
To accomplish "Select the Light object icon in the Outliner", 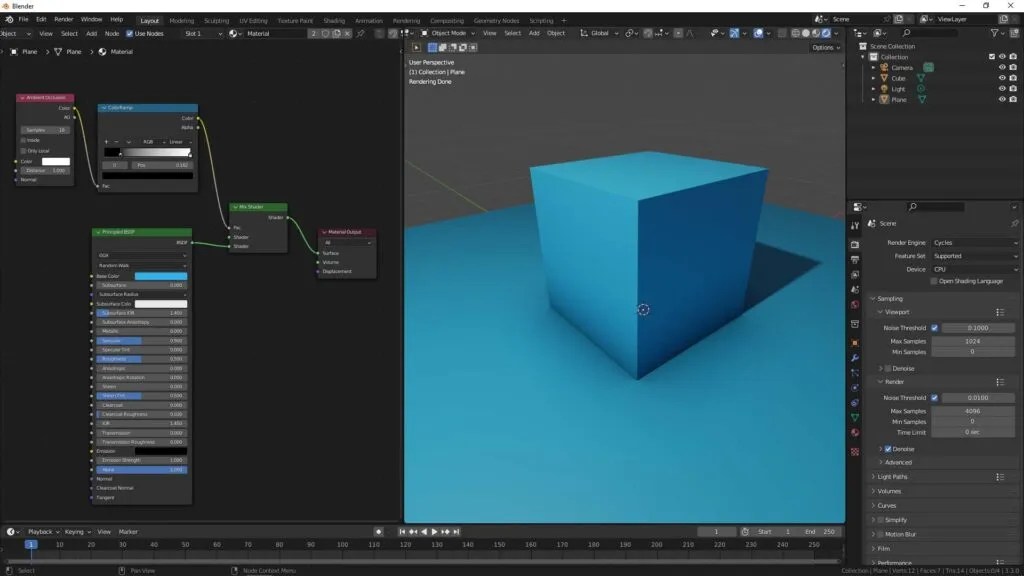I will tap(884, 89).
